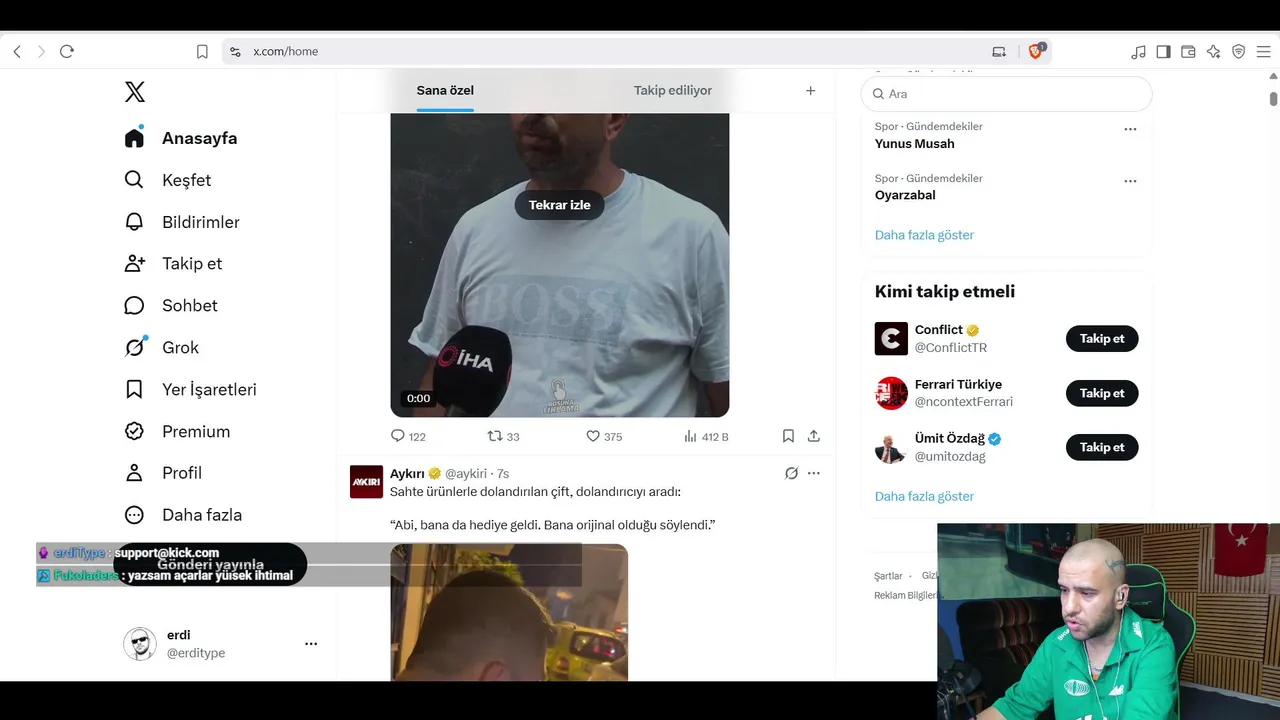Click the Grok icon on Aykırı post
The image size is (1280, 720).
click(x=791, y=473)
